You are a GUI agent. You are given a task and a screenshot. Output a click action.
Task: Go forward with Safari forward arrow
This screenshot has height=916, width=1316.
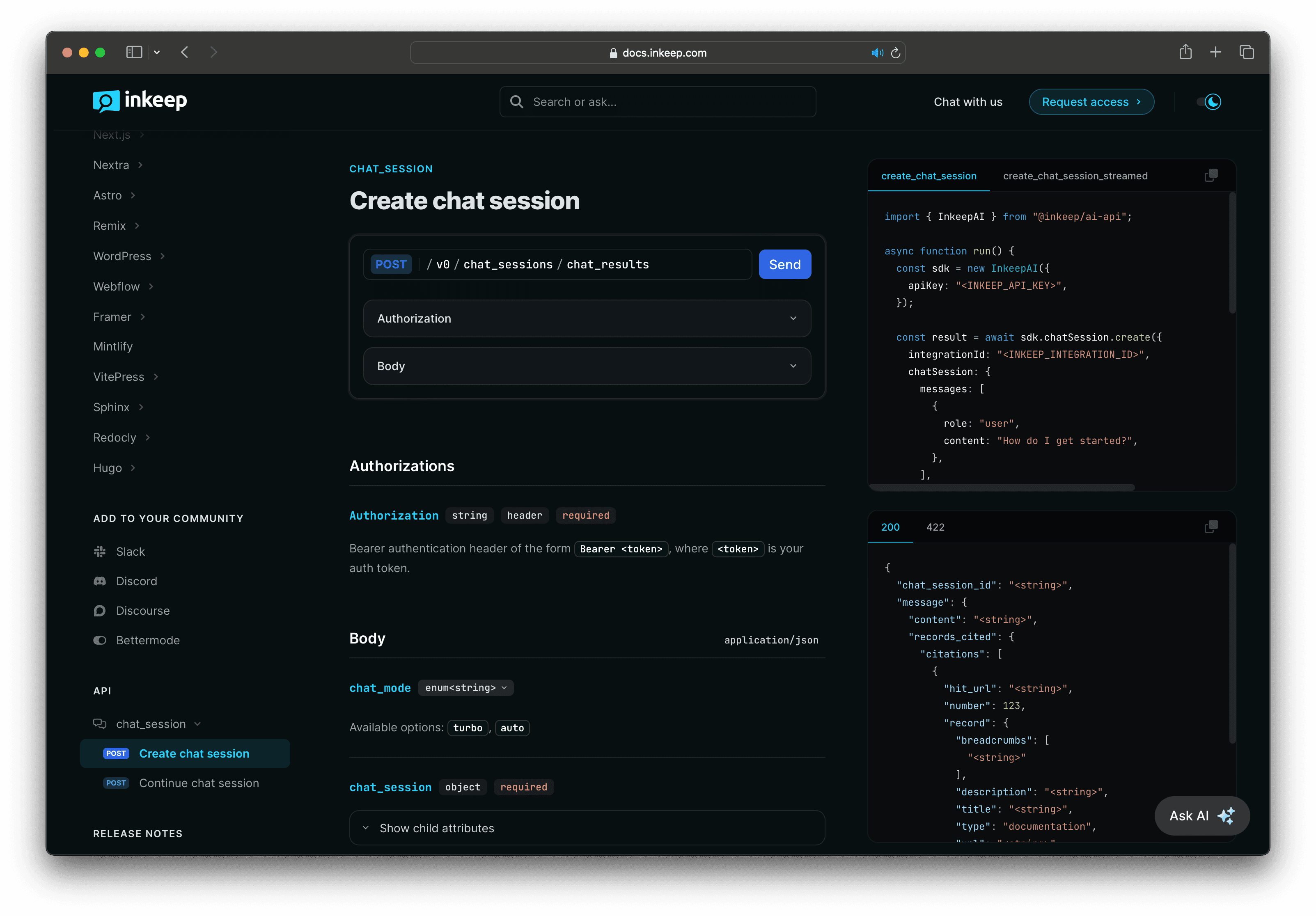coord(214,53)
